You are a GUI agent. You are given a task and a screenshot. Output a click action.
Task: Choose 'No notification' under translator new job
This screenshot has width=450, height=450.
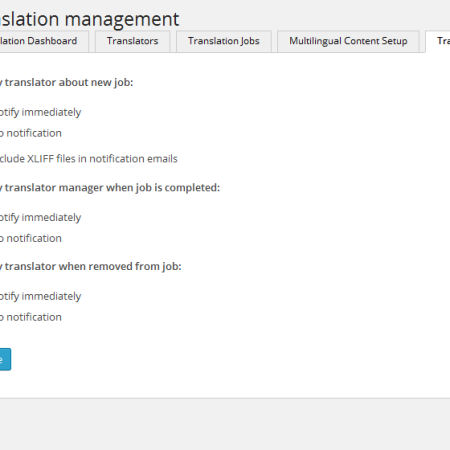pos(31,133)
